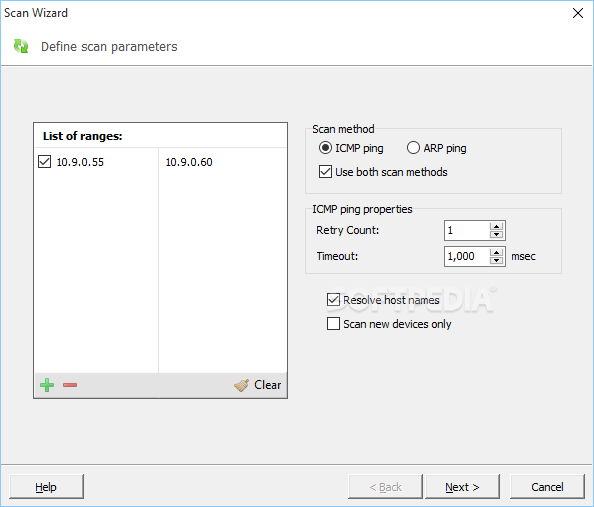Screen dimensions: 594x507
Task: Increase Retry Count with up arrow
Action: click(496, 226)
